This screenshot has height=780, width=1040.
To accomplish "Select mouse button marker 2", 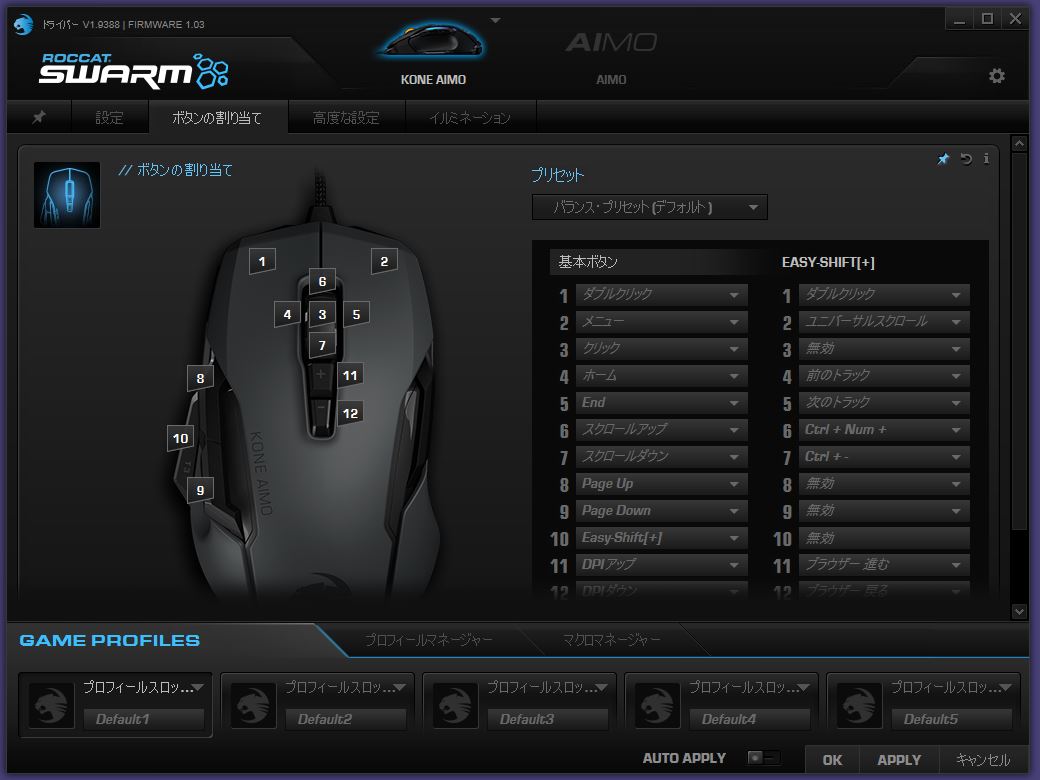I will [x=384, y=261].
